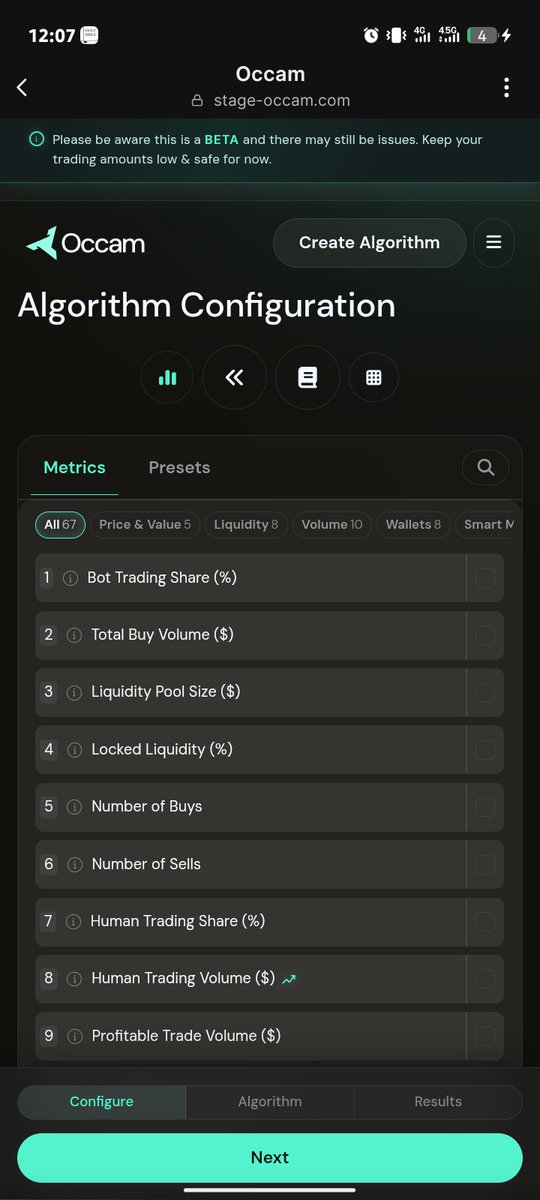Tap the lock icon next to stage-occam.com

click(x=198, y=101)
